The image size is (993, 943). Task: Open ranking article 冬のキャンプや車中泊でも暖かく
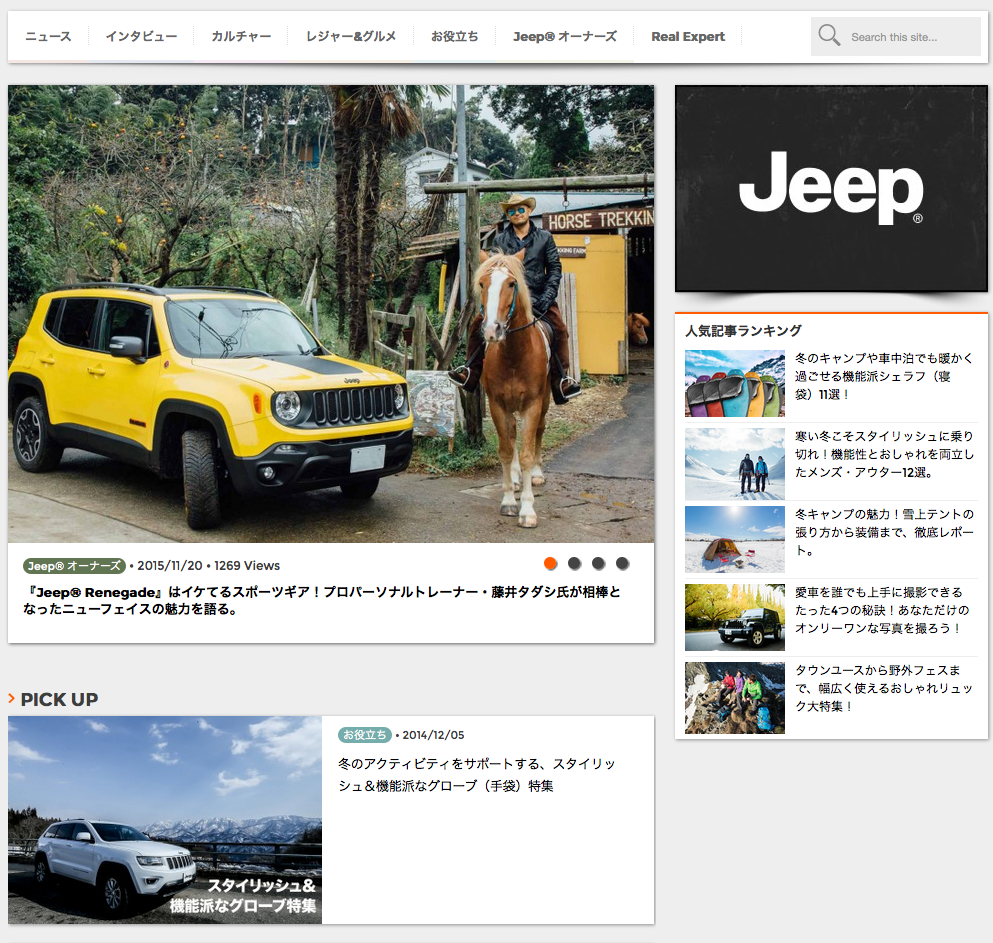(884, 376)
